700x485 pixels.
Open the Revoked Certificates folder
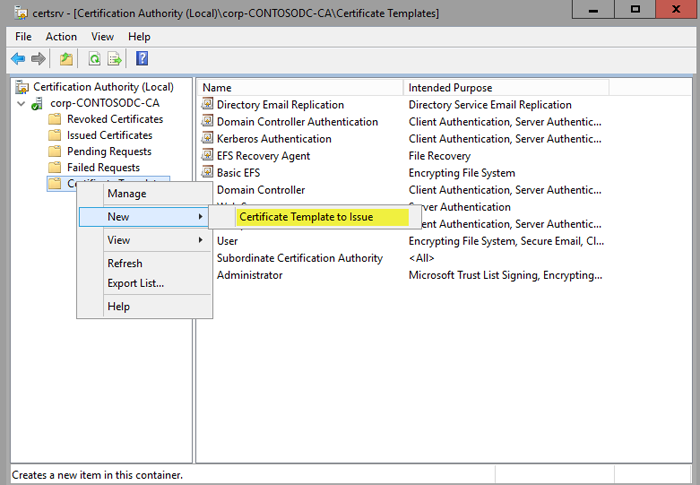pyautogui.click(x=115, y=119)
